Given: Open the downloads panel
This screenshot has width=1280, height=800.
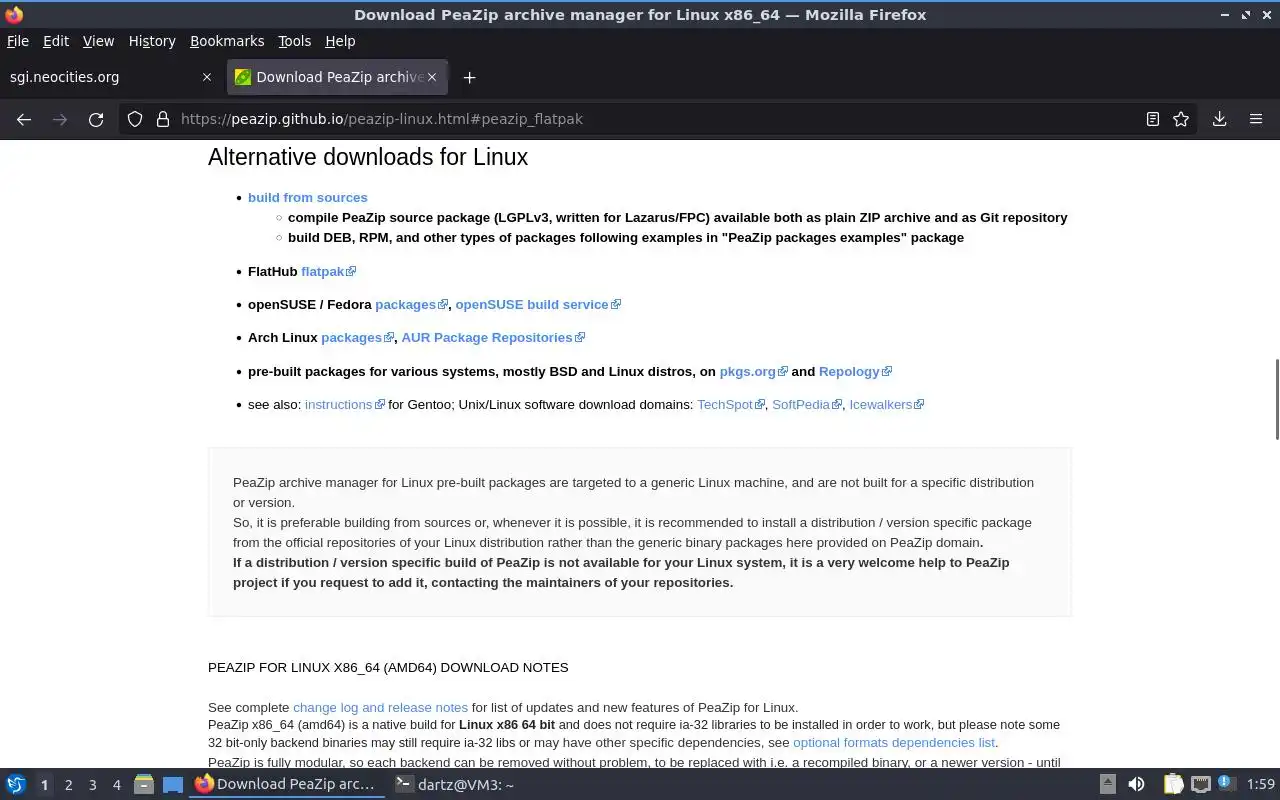Looking at the screenshot, I should tap(1219, 119).
